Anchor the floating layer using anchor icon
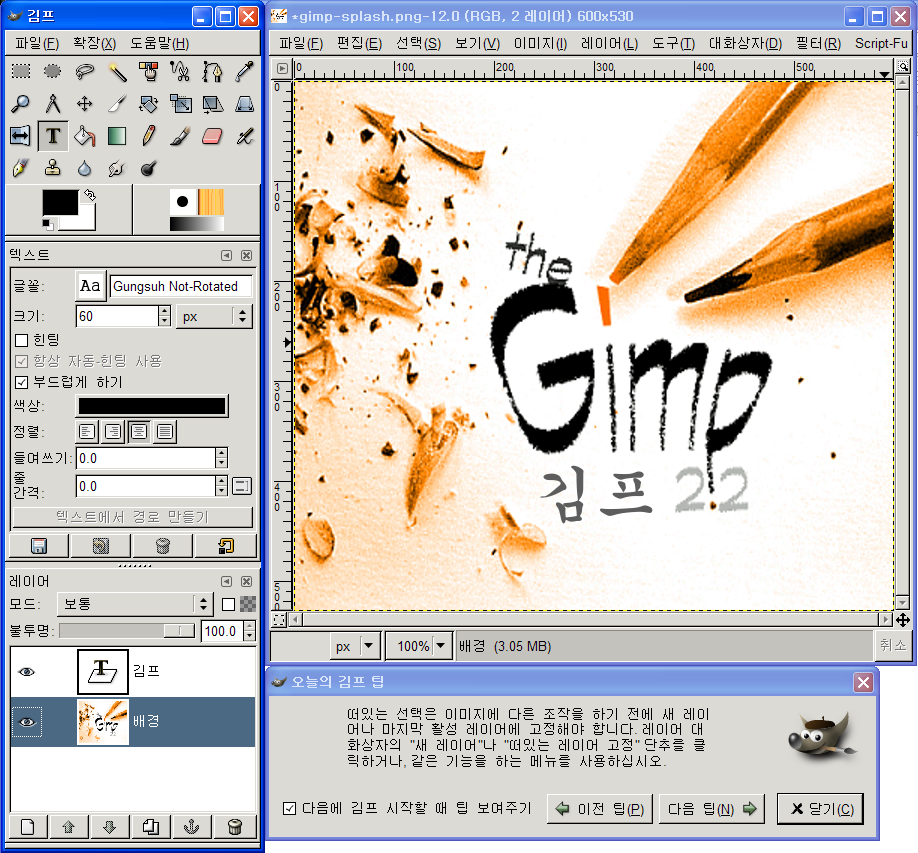 (191, 827)
